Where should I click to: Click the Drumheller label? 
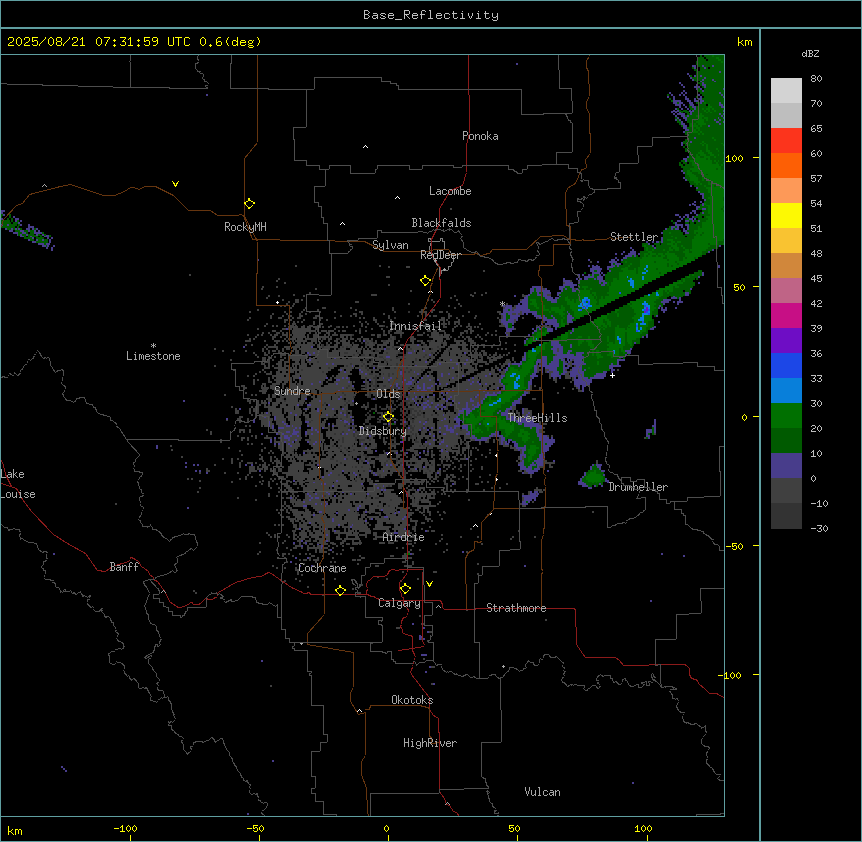pos(638,487)
